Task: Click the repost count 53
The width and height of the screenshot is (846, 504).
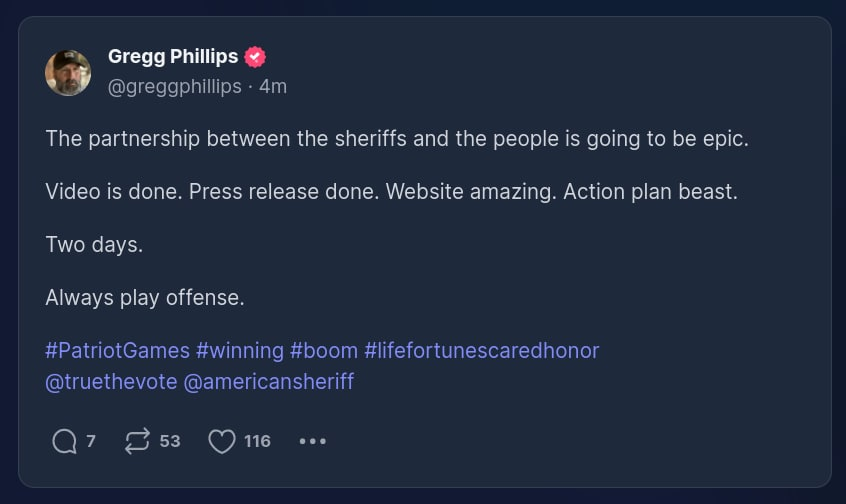Action: 170,441
